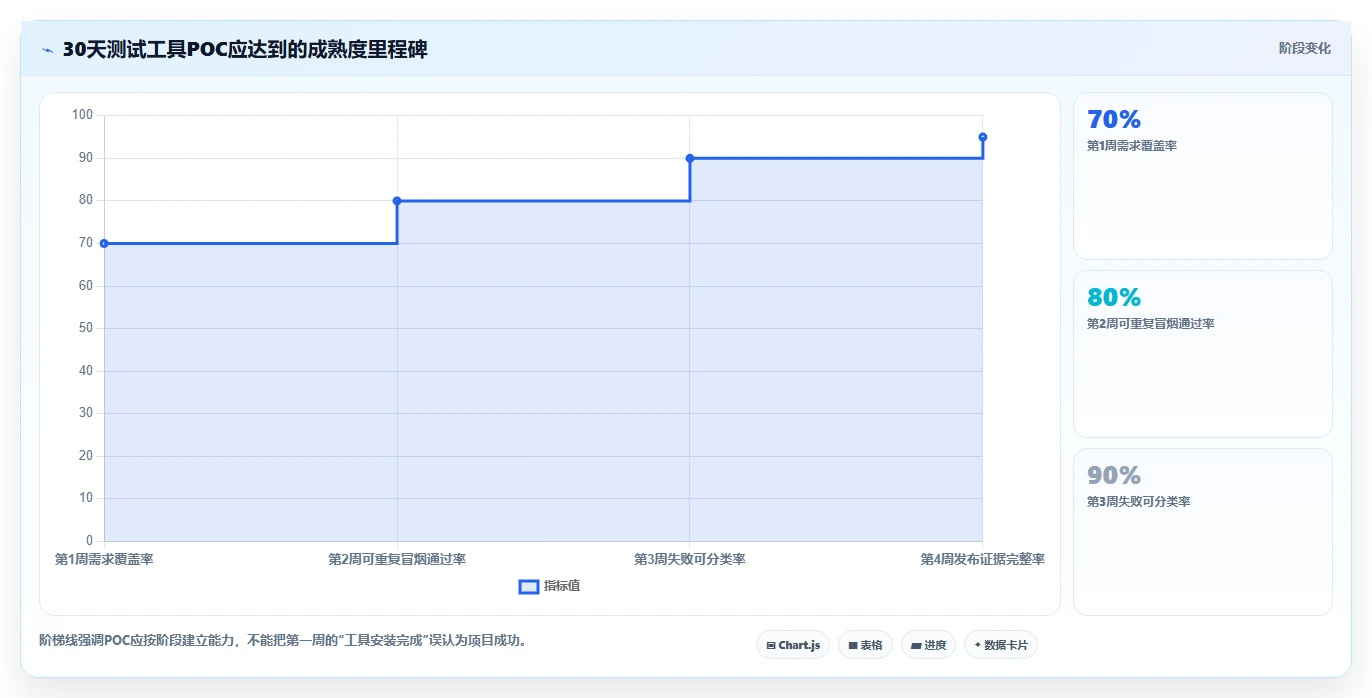This screenshot has width=1372, height=698.
Task: Select the Chart.js tag button
Action: point(793,645)
